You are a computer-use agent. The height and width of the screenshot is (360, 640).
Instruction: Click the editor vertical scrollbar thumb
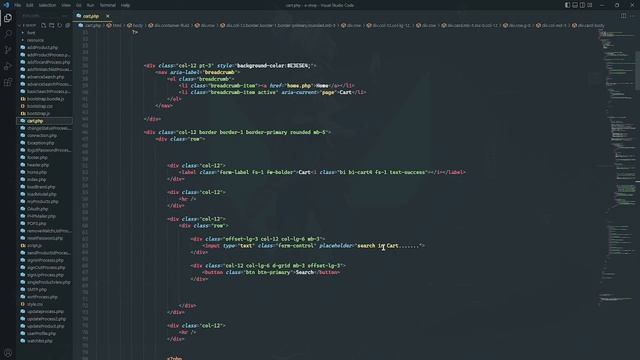click(638, 70)
